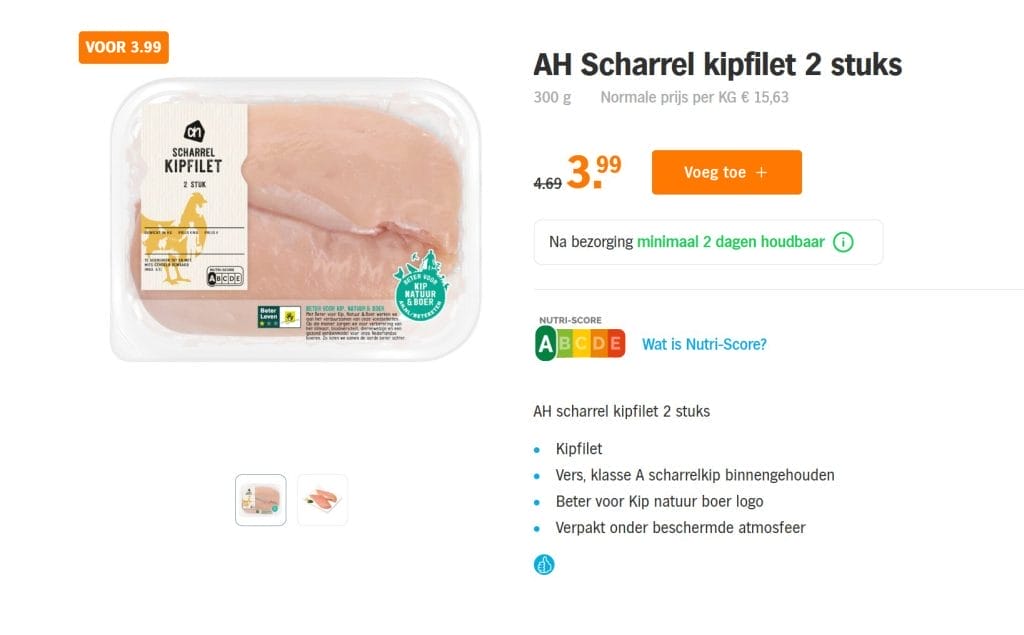Click the crossed-out 4.69 old price
This screenshot has height=635, width=1024.
pyautogui.click(x=547, y=184)
